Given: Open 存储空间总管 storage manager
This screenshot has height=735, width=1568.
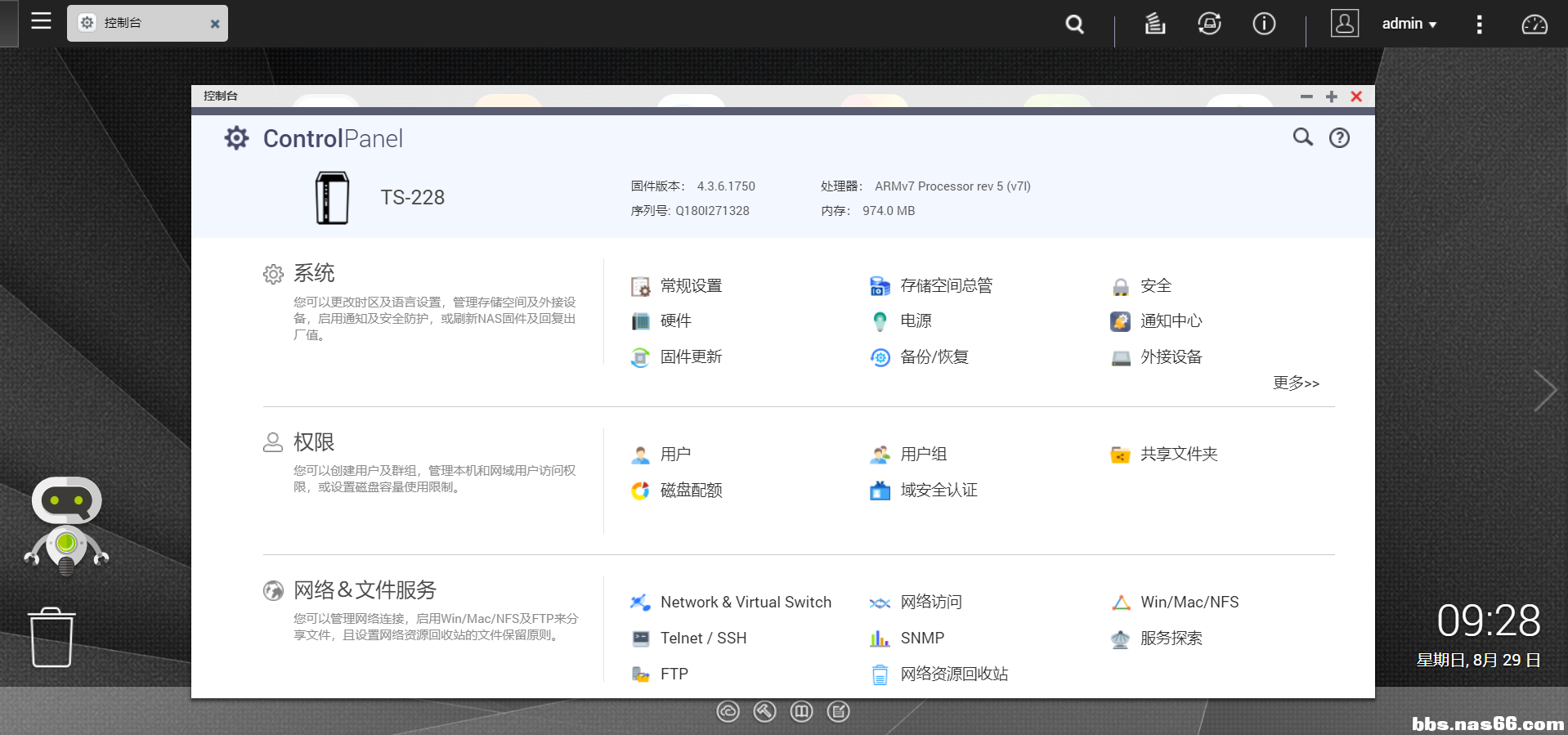Looking at the screenshot, I should click(945, 286).
